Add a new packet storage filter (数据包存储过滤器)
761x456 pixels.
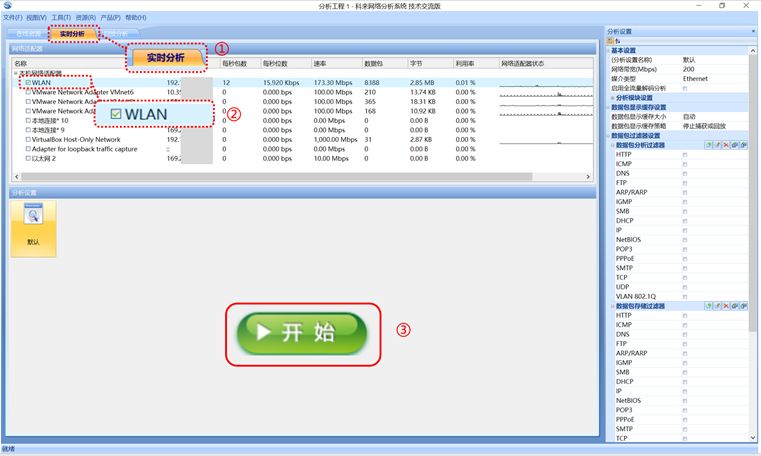pyautogui.click(x=709, y=306)
